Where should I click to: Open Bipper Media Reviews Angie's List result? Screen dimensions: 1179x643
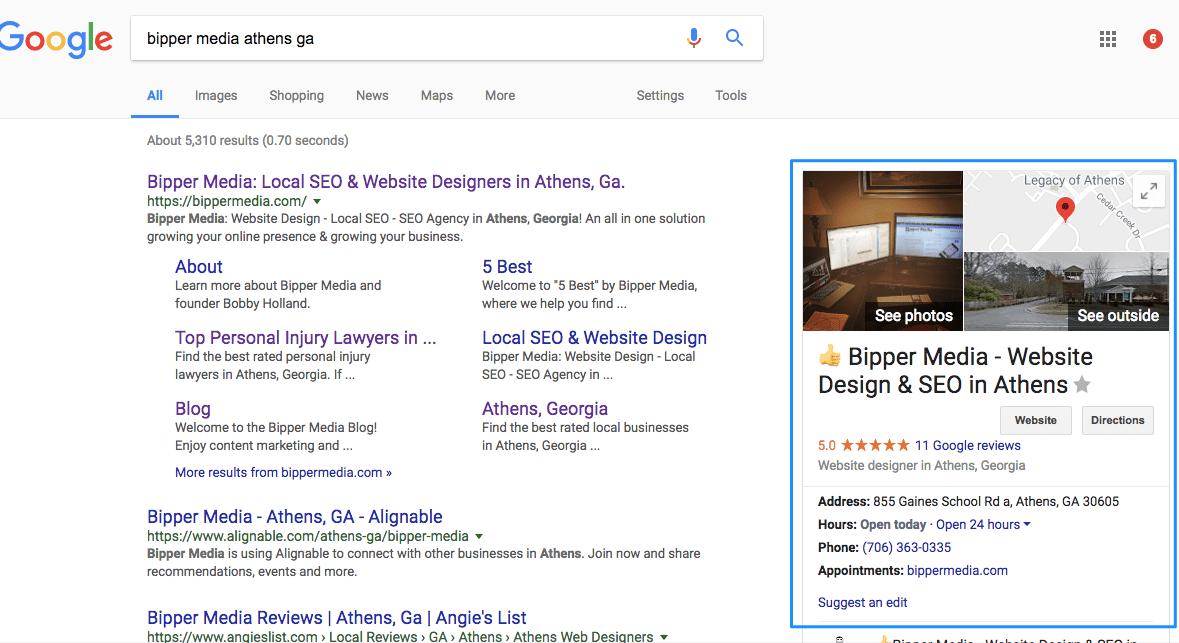tap(336, 618)
